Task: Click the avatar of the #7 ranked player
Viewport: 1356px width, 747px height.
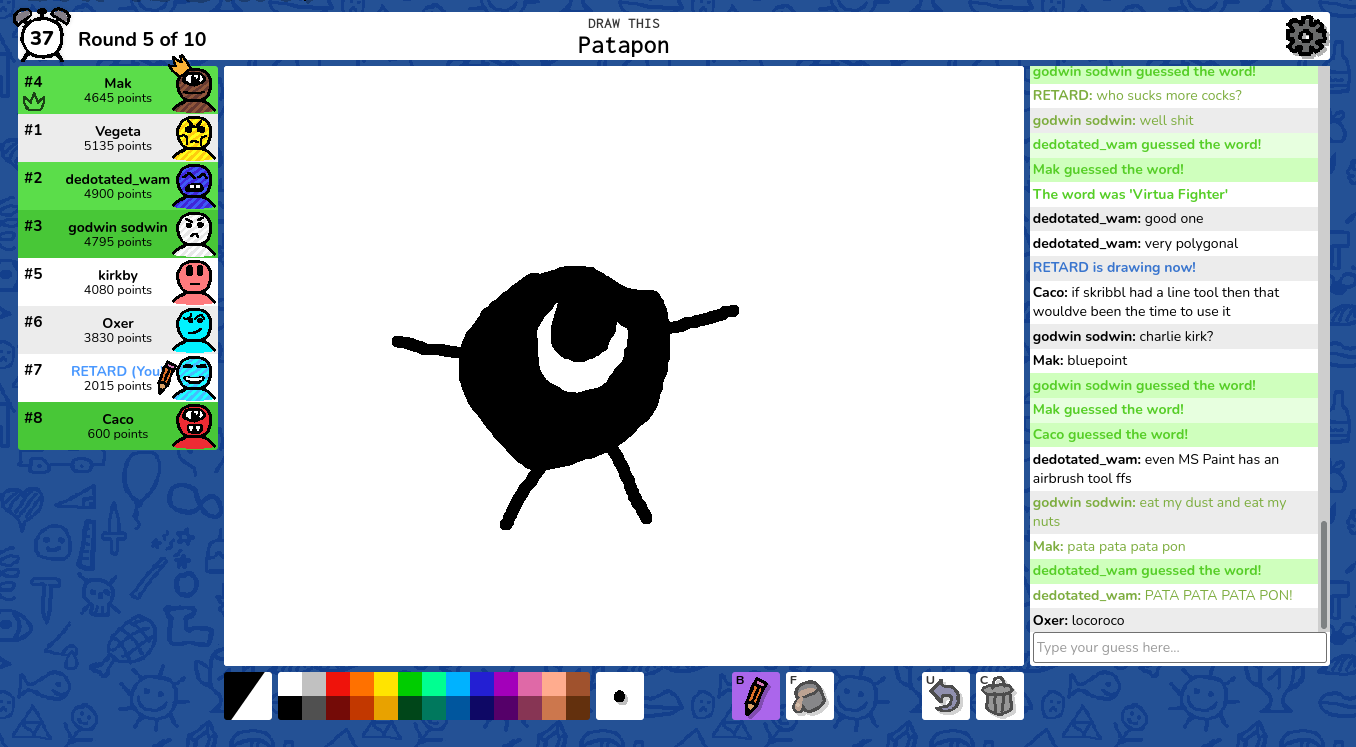Action: (194, 378)
